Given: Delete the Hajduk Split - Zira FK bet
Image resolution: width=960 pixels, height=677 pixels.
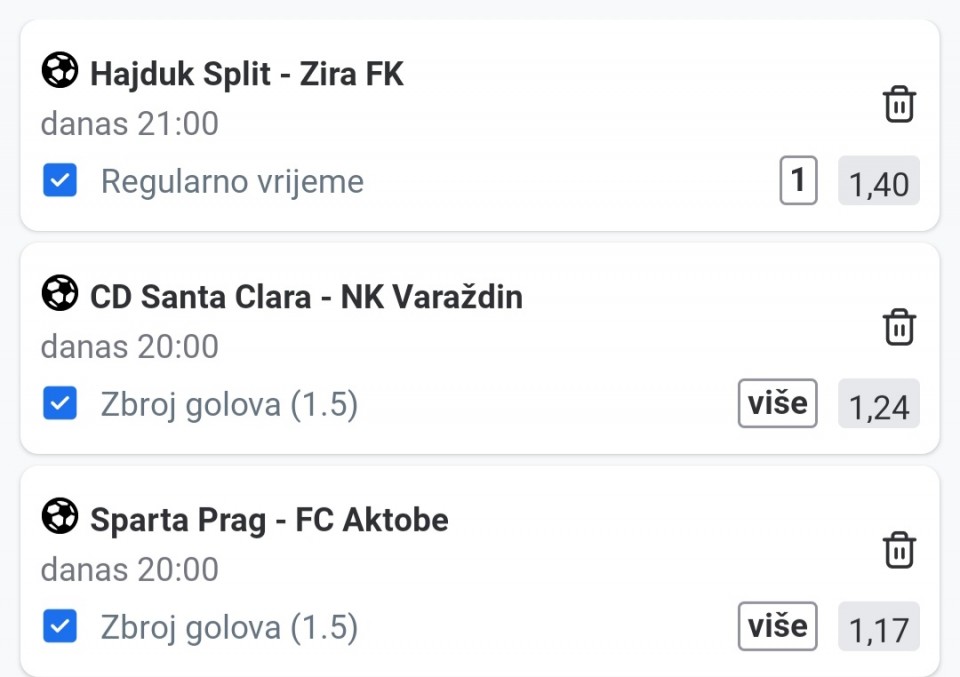Looking at the screenshot, I should tap(899, 104).
